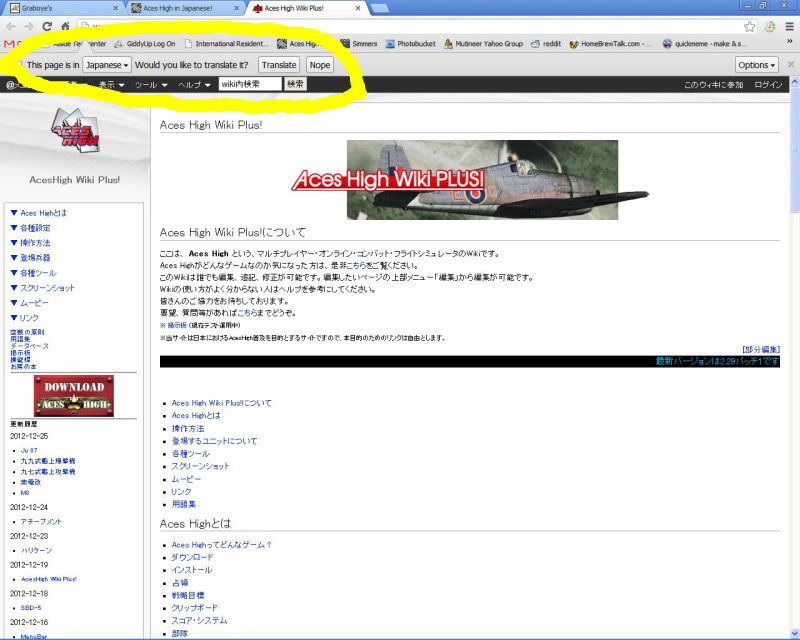
Task: Open the Simmers bookmark
Action: [x=359, y=44]
